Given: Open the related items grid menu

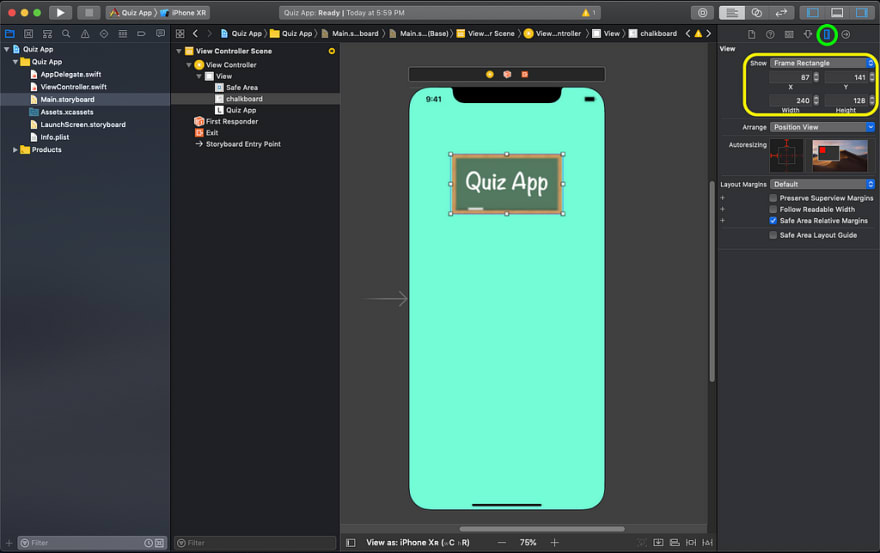Looking at the screenshot, I should click(180, 34).
